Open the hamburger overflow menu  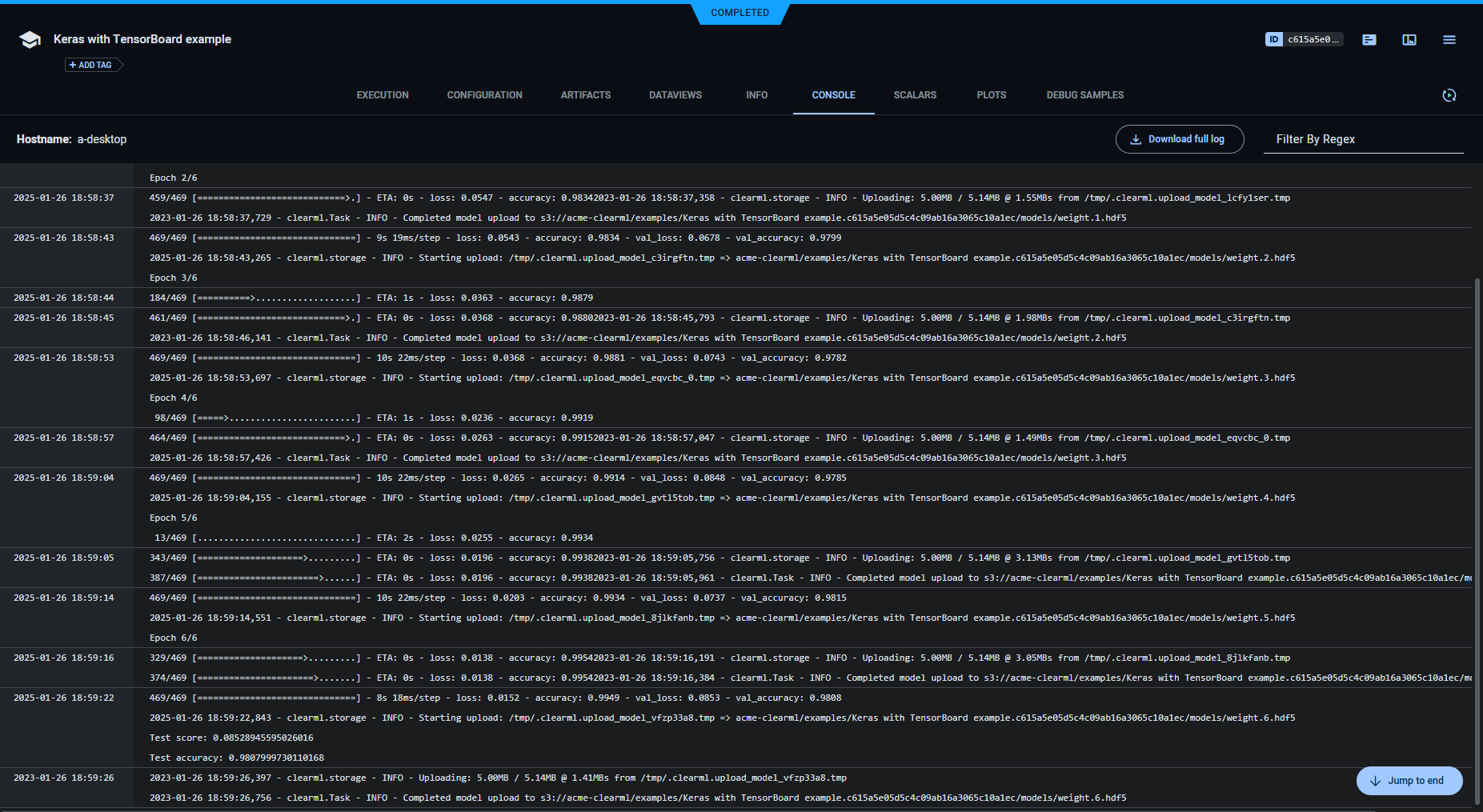click(x=1449, y=39)
